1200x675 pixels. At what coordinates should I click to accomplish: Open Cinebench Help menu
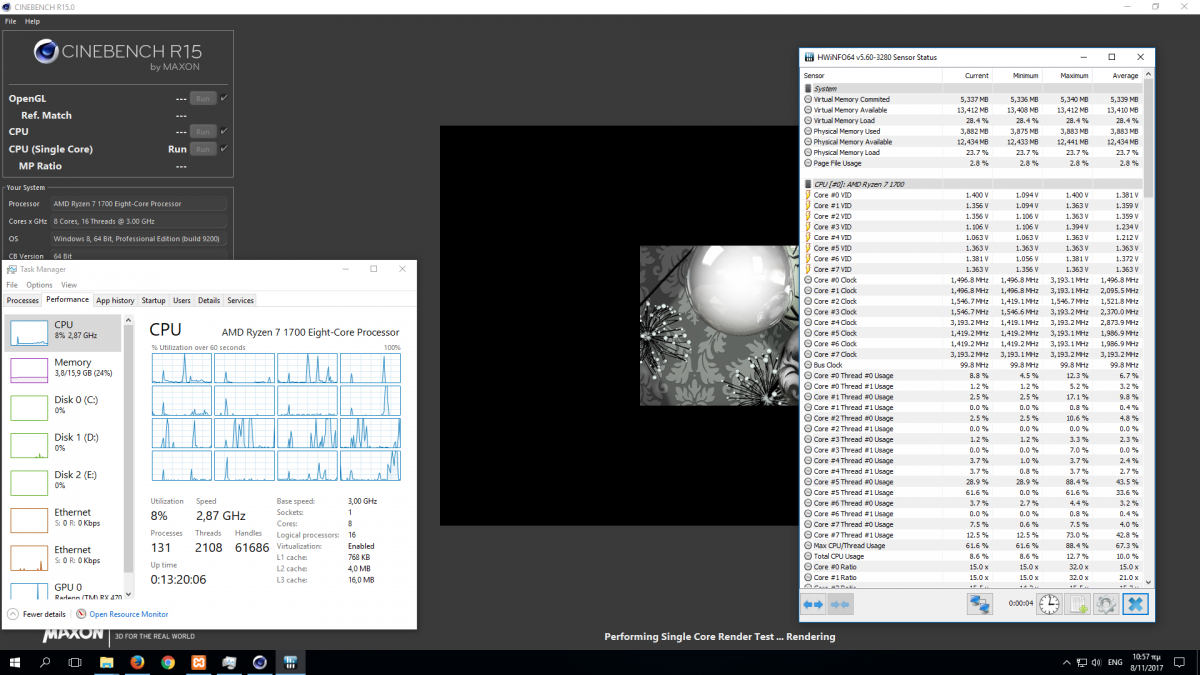[x=33, y=21]
